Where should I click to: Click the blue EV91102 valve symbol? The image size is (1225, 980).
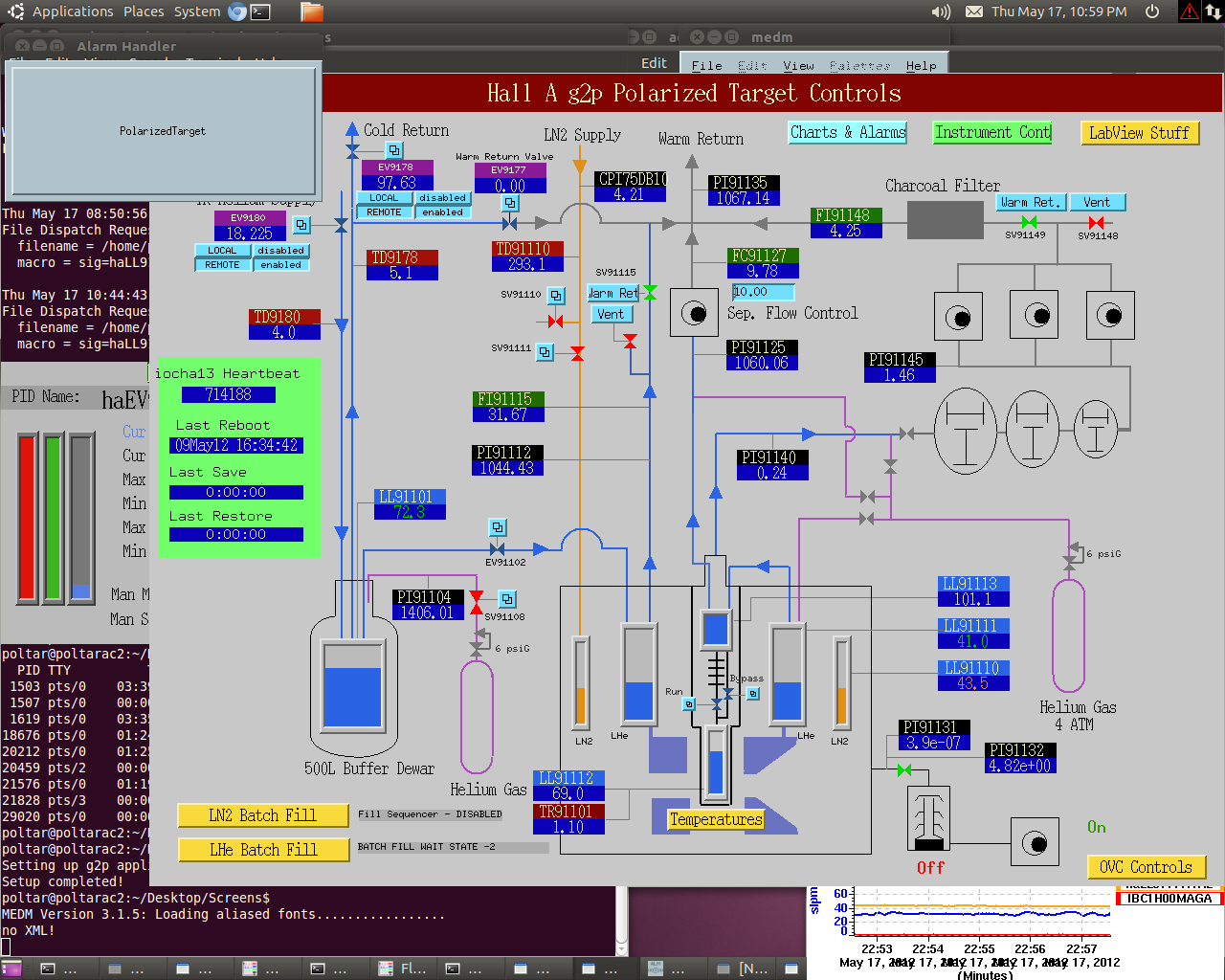(497, 549)
